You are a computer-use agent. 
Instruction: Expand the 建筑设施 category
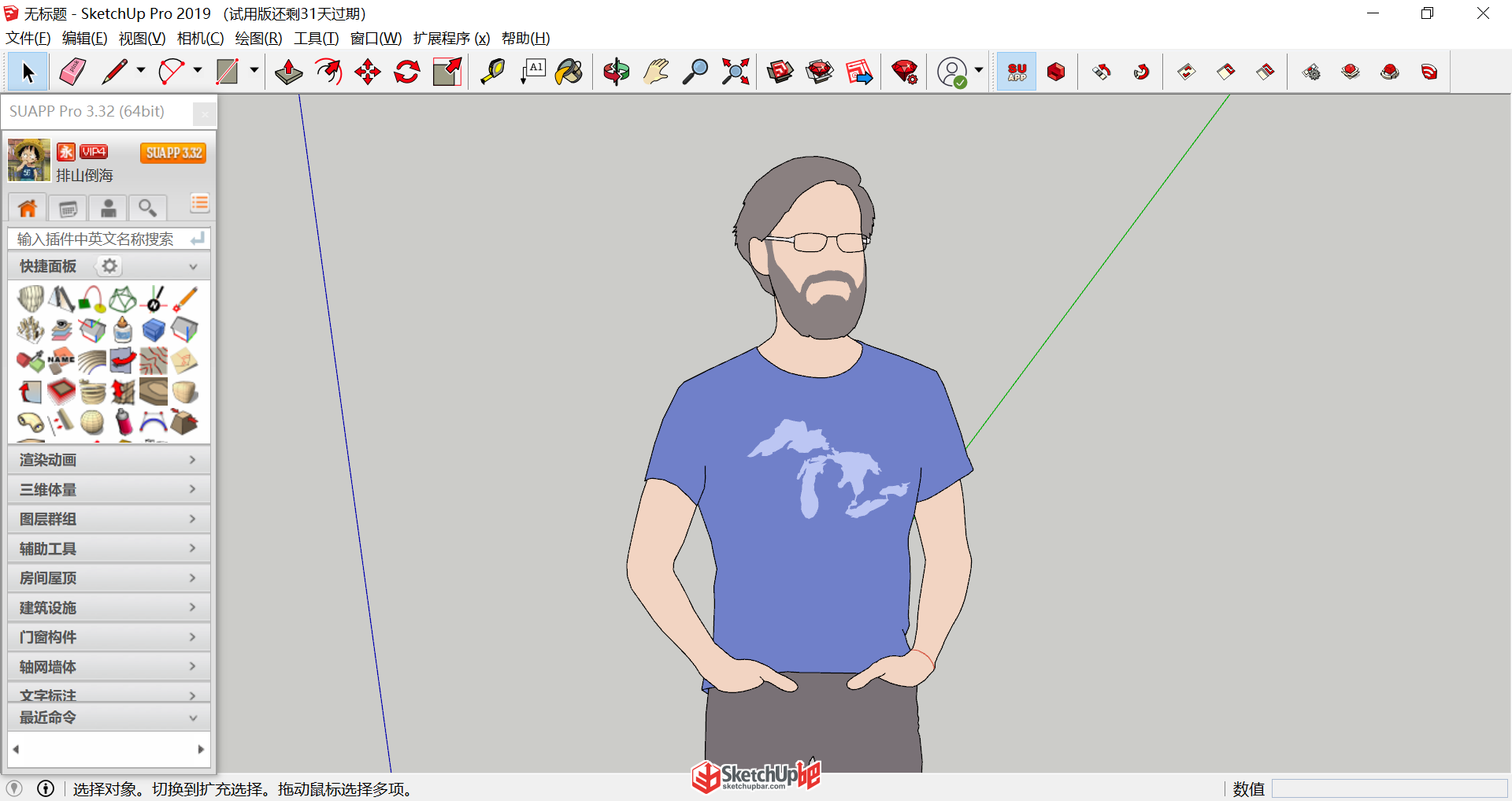(109, 607)
